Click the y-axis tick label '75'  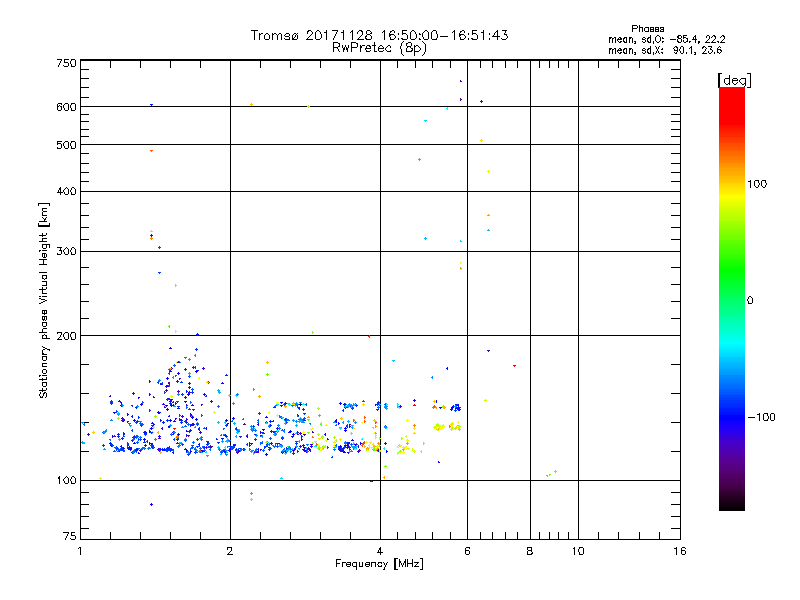70,536
